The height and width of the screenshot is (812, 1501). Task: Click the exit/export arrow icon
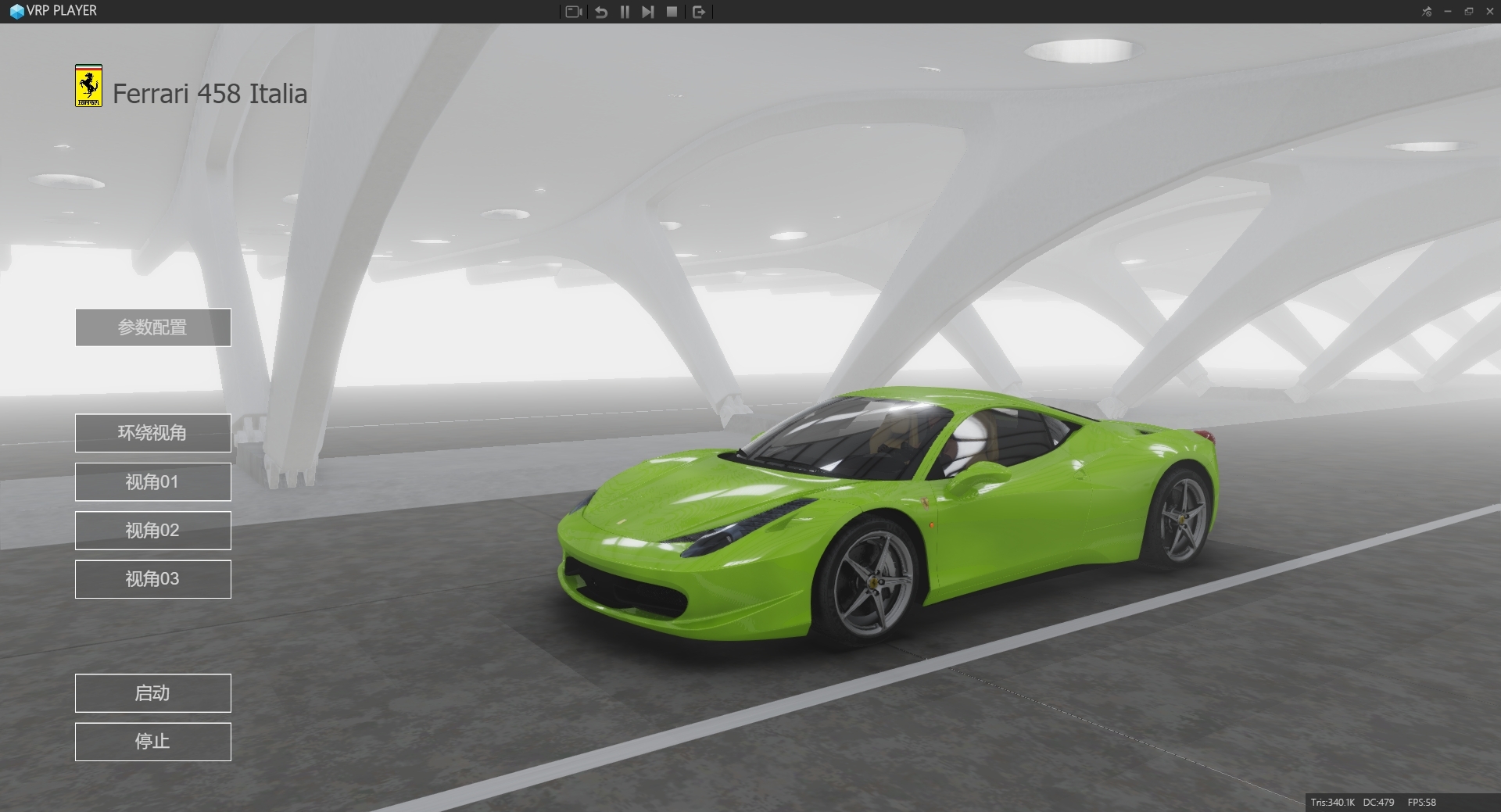pyautogui.click(x=699, y=12)
